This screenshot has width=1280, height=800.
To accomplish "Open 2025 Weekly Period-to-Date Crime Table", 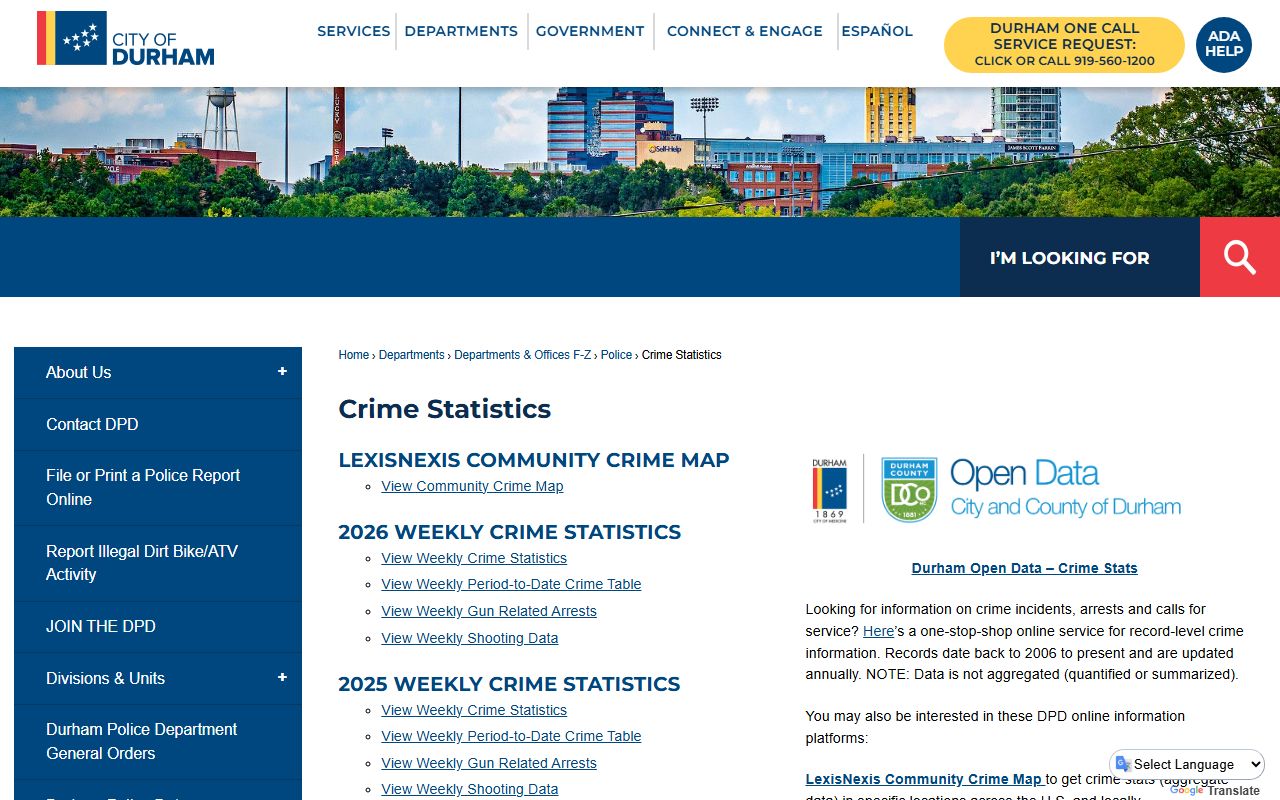I will coord(511,736).
